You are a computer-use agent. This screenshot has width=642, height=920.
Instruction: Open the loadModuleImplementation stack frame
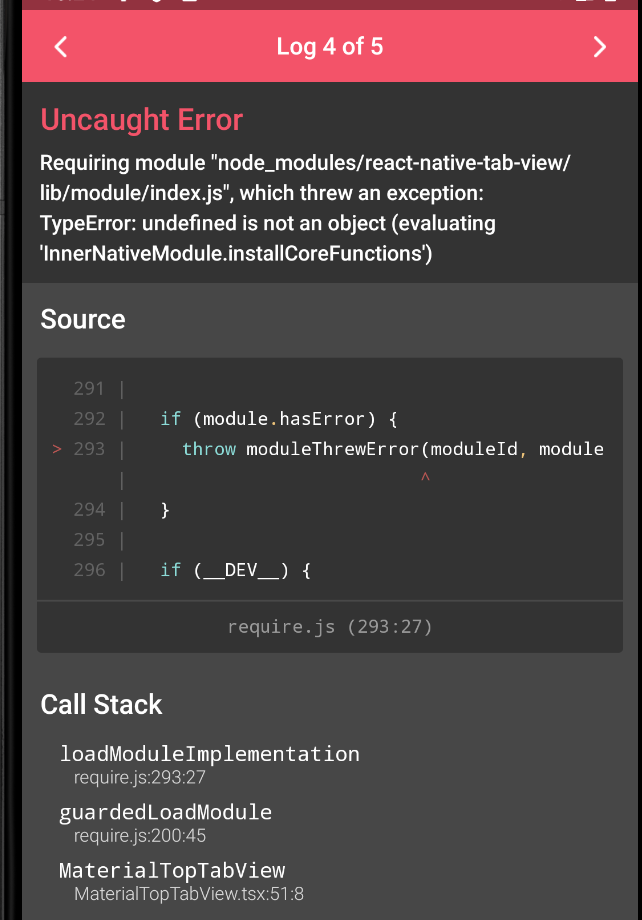pyautogui.click(x=209, y=754)
